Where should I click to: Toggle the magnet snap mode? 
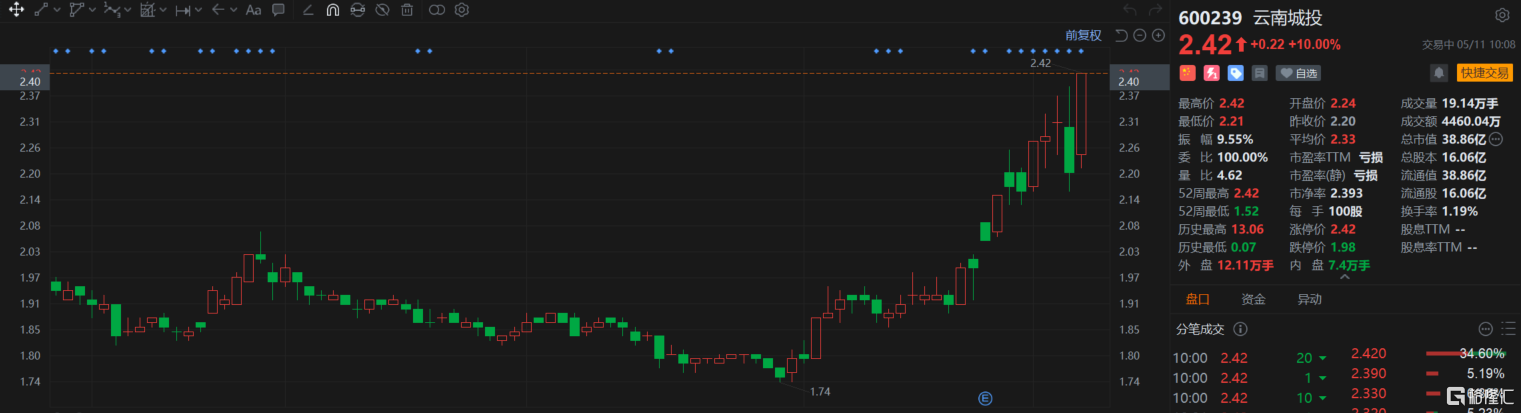click(332, 10)
